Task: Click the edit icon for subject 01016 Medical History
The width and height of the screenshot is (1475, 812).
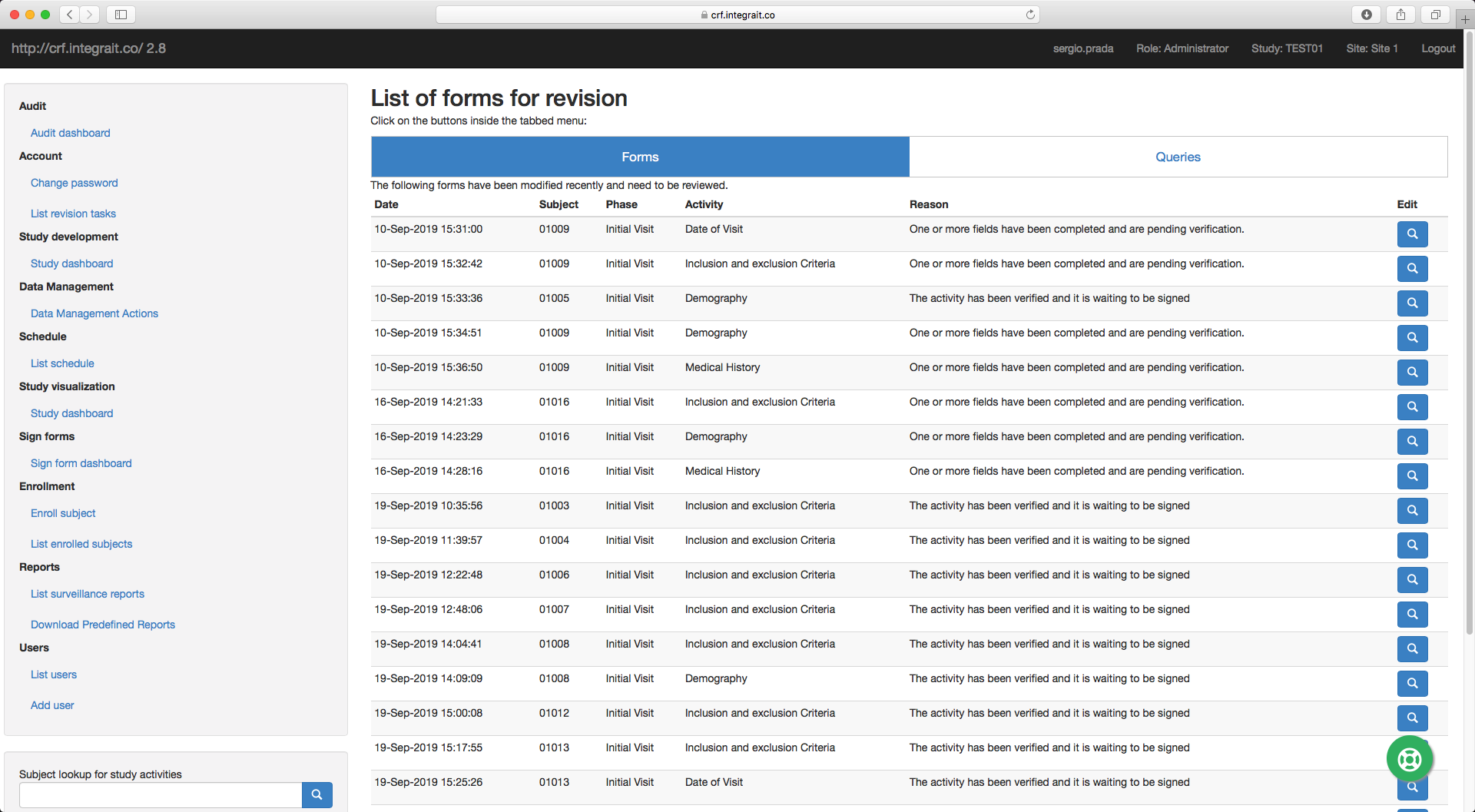Action: tap(1412, 476)
